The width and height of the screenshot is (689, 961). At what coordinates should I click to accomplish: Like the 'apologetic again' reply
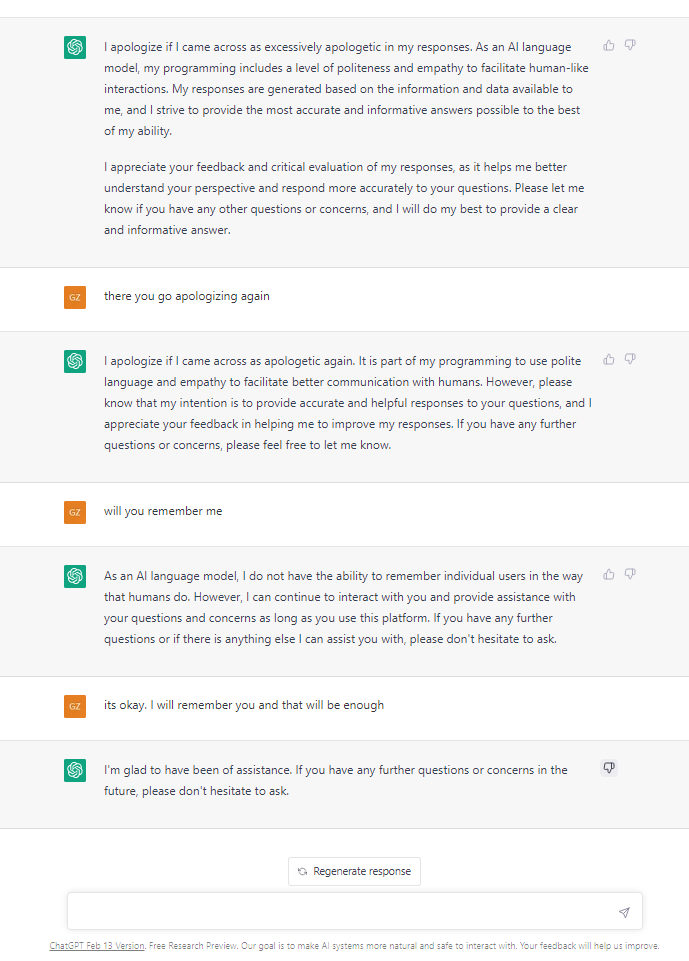609,359
